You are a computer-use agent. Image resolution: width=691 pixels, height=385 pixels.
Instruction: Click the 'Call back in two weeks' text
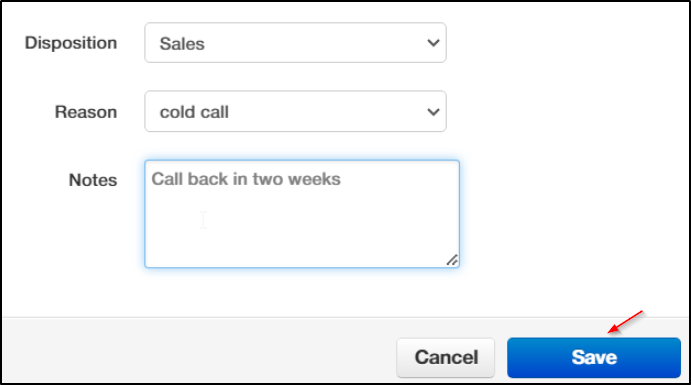(x=246, y=179)
